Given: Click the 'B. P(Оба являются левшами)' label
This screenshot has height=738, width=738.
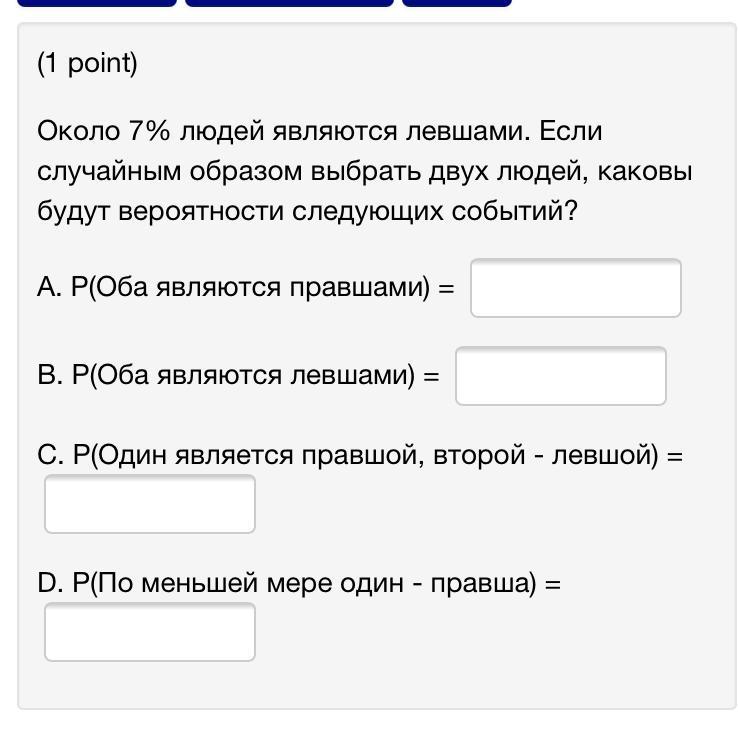Looking at the screenshot, I should point(226,375).
